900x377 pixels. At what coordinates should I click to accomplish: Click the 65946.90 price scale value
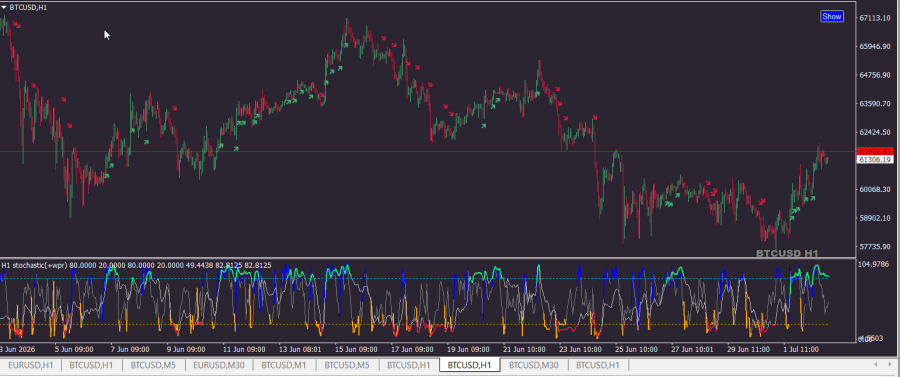875,46
